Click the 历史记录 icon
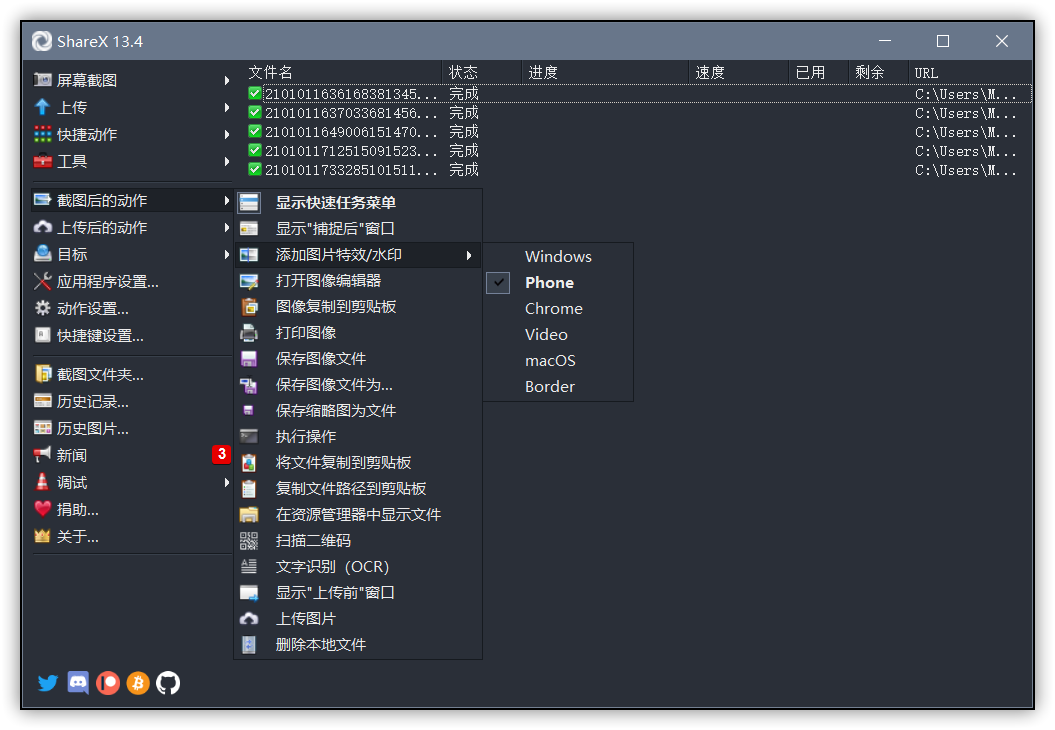This screenshot has width=1055, height=730. (42, 402)
